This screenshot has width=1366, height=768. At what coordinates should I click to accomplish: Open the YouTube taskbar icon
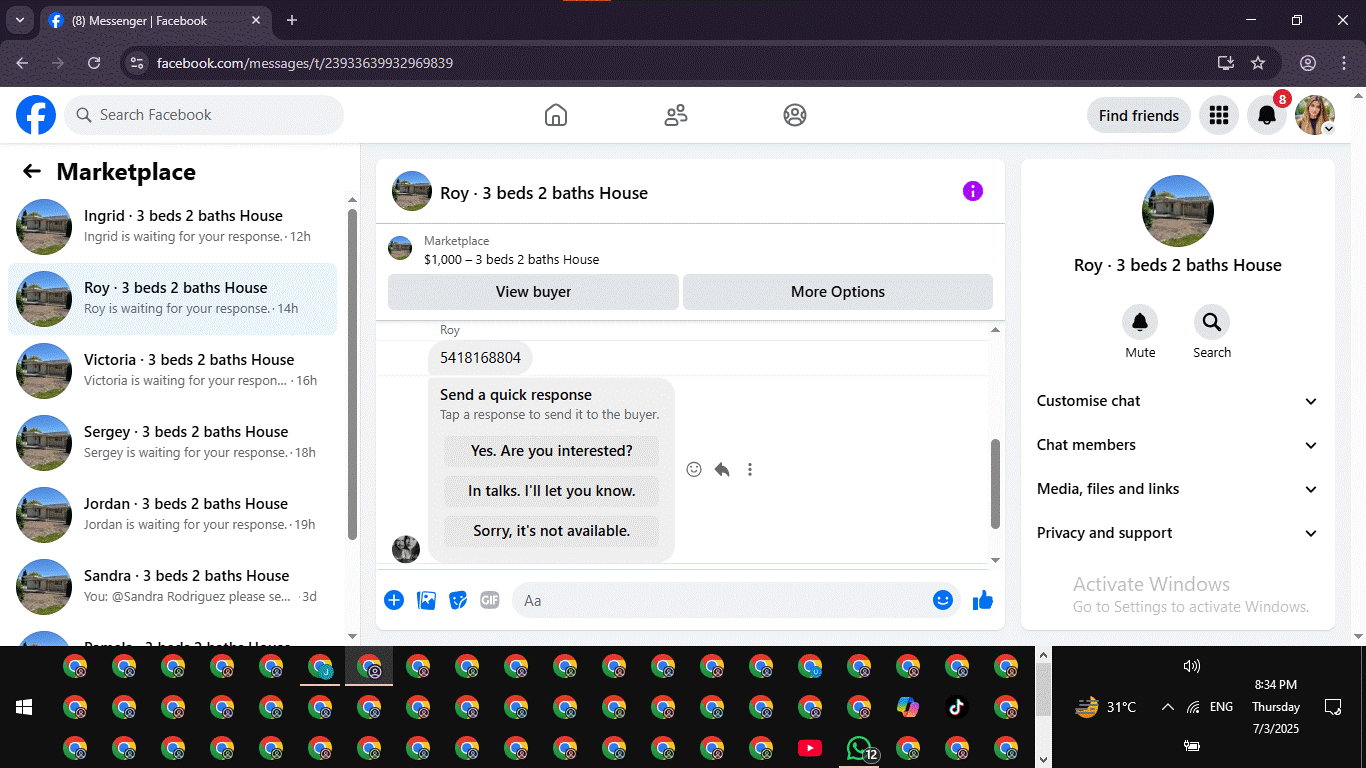pyautogui.click(x=810, y=748)
